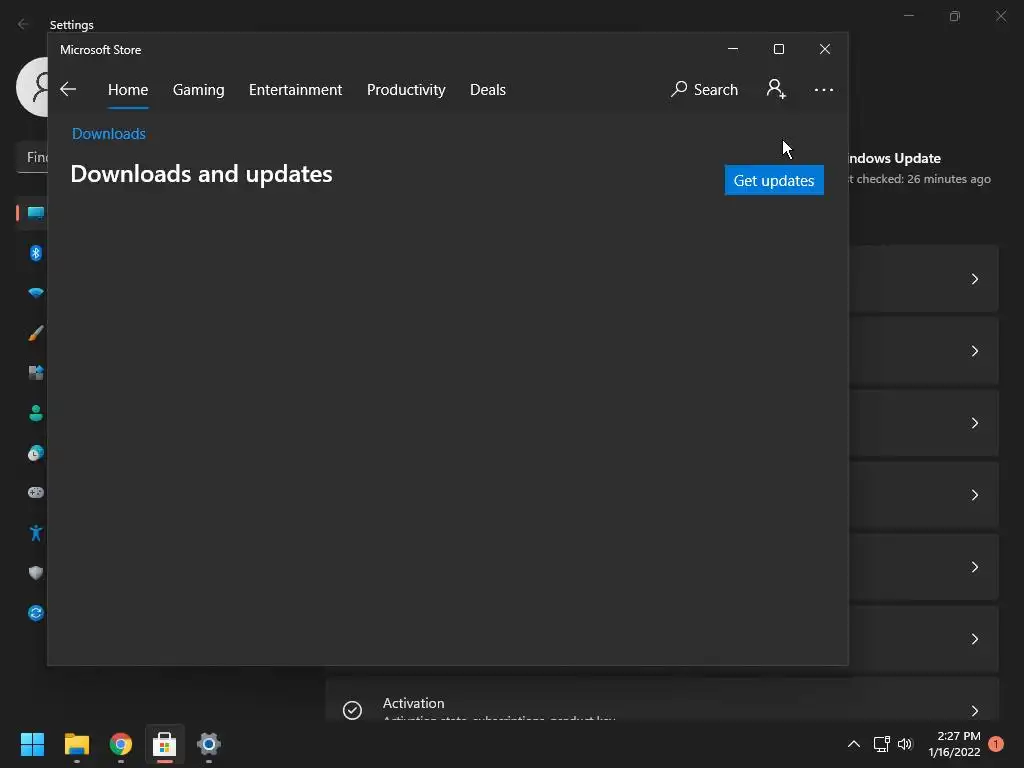Expand the sixth Settings row chevron
This screenshot has width=1024, height=768.
point(974,639)
